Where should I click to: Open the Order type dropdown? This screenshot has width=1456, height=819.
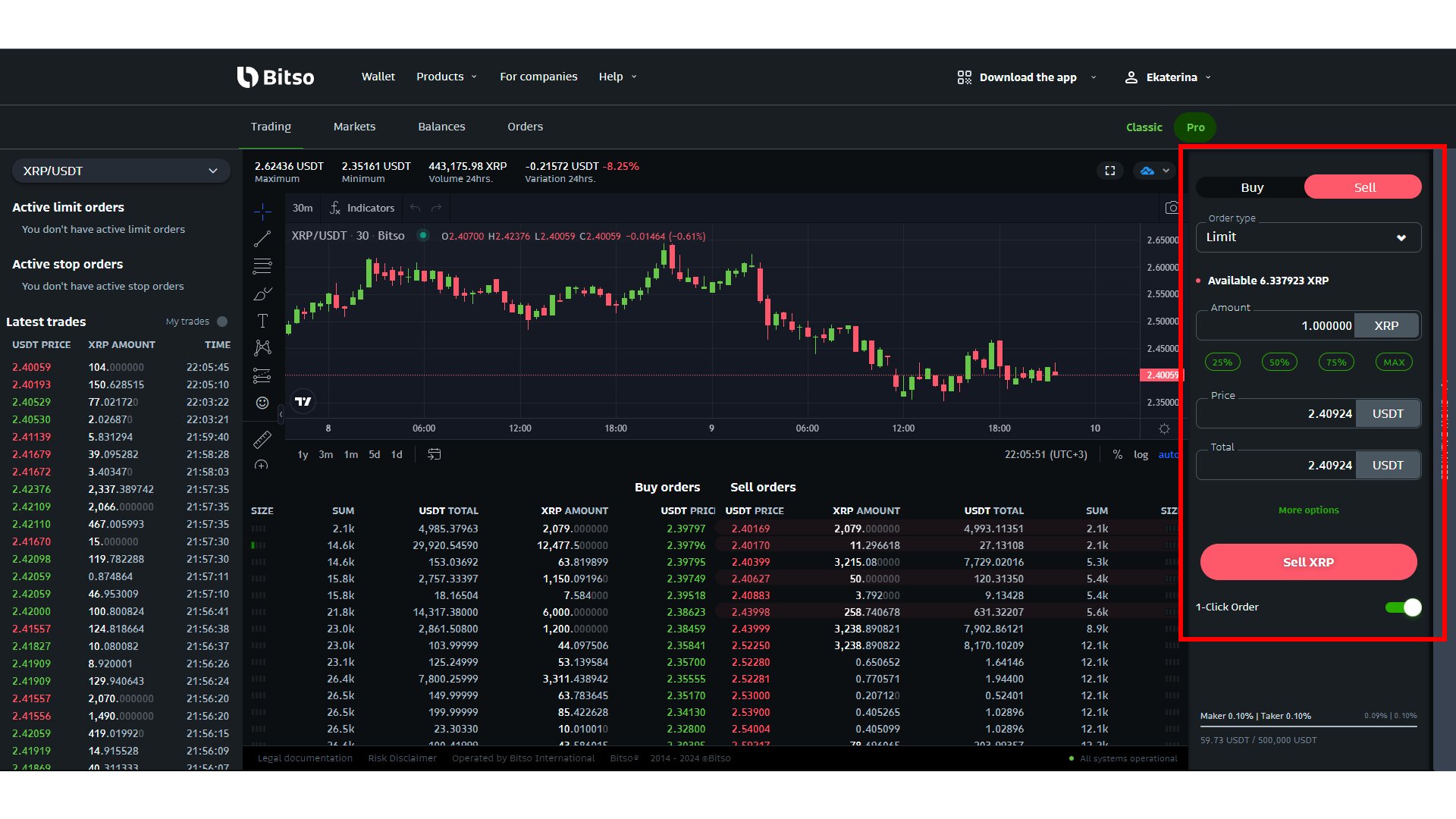(1308, 237)
